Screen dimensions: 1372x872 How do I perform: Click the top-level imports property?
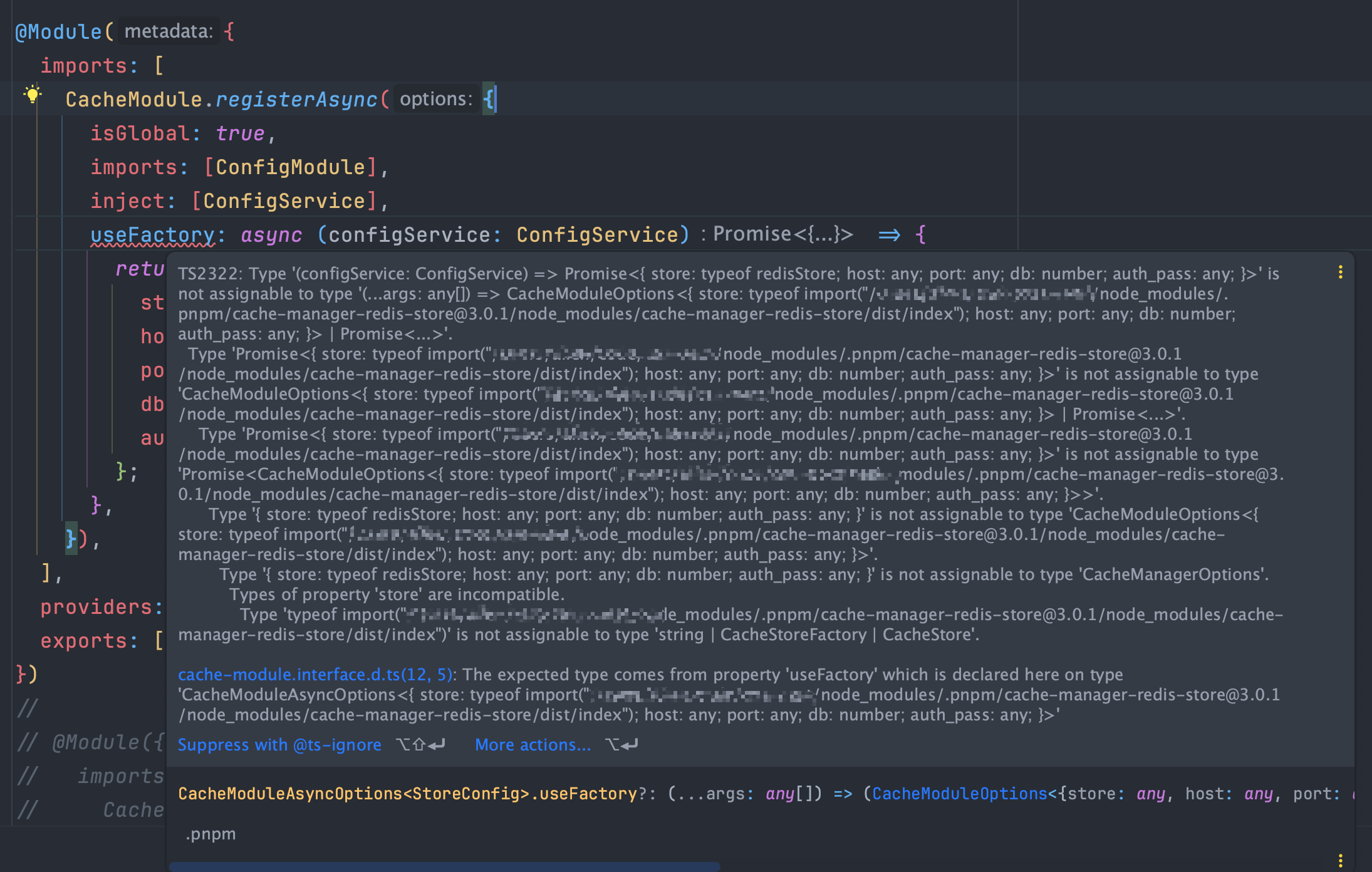83,66
